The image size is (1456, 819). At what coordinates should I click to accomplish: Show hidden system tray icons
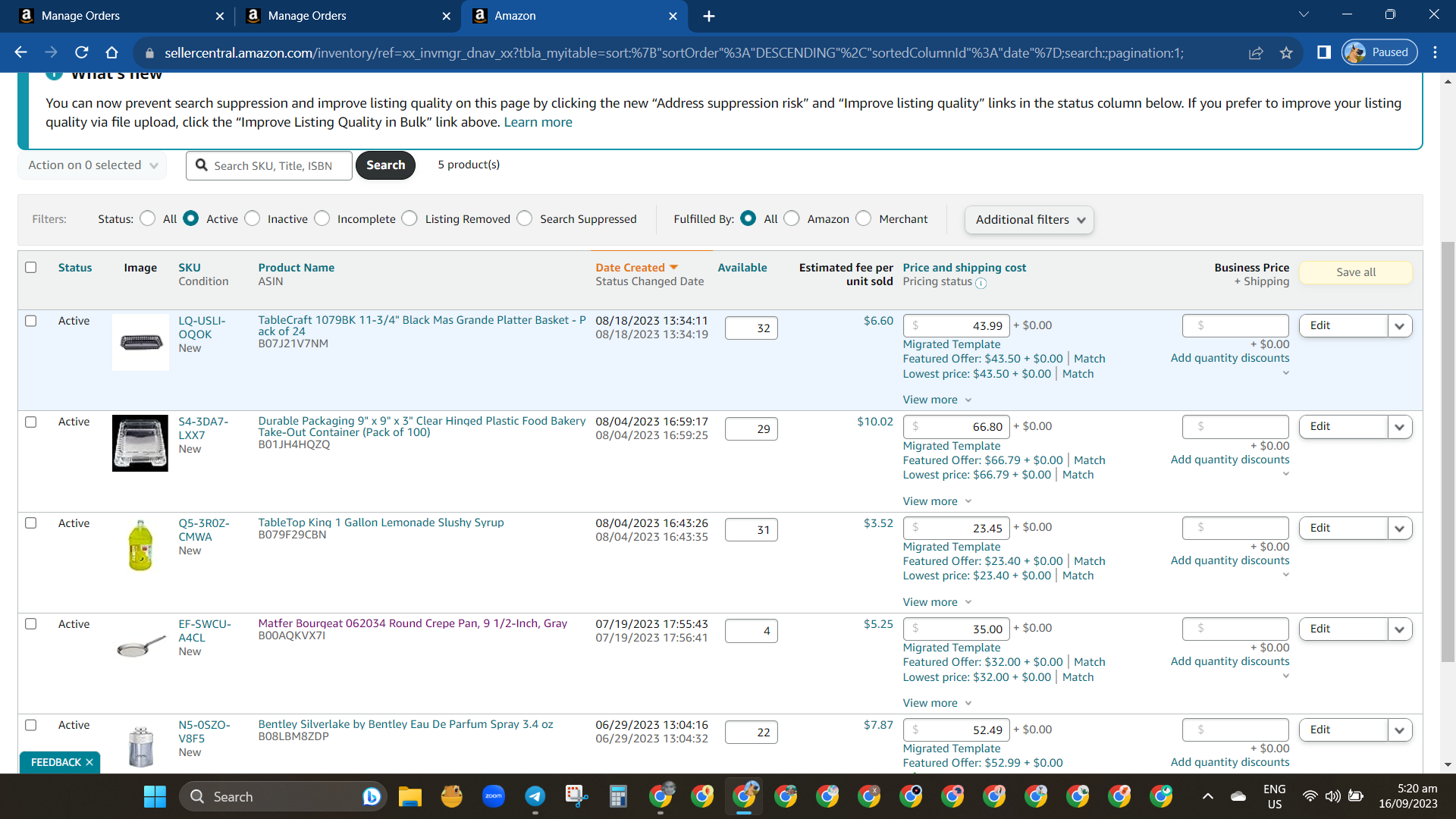pos(1208,796)
